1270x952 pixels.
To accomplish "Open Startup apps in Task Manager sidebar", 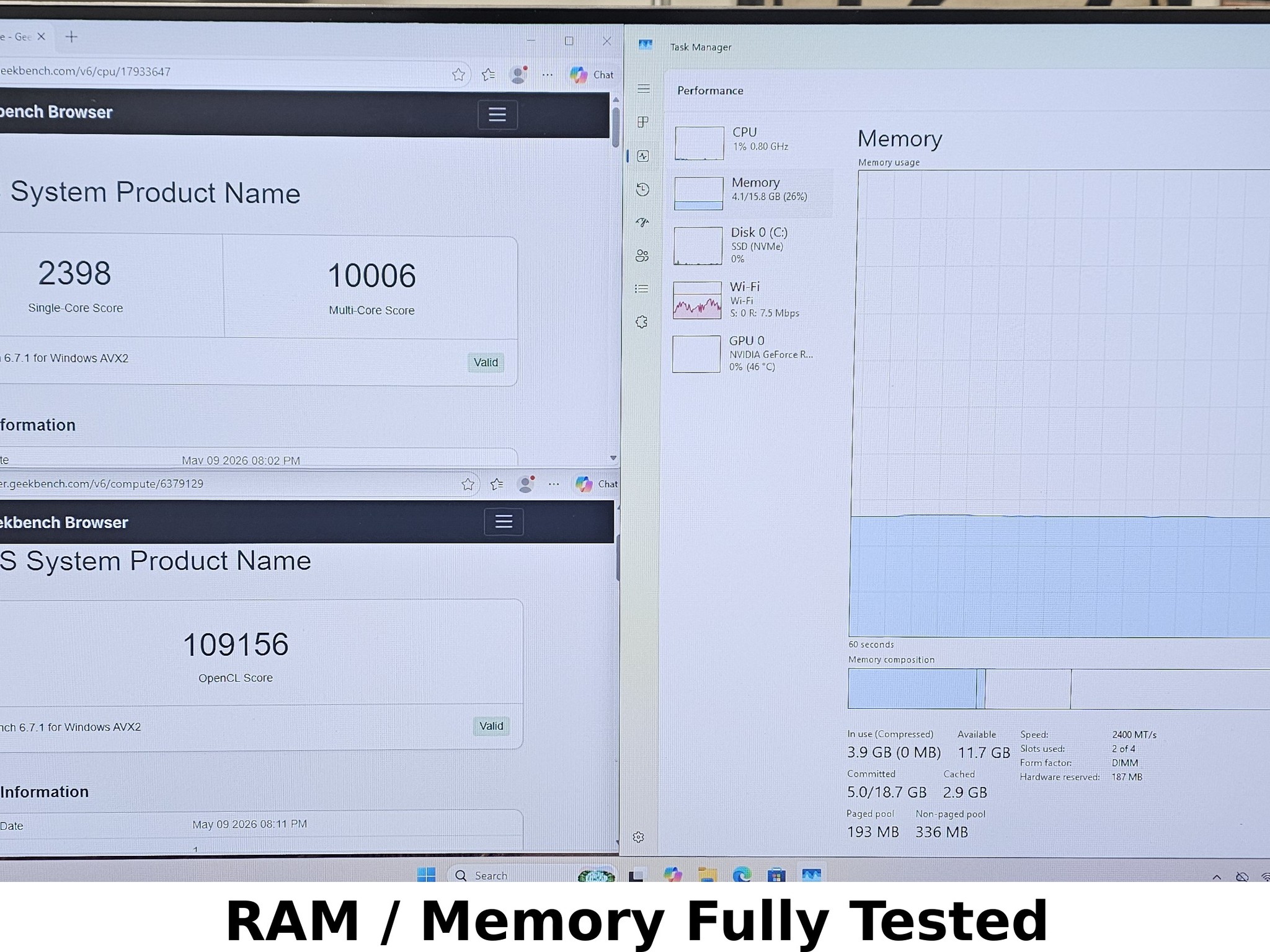I will coord(642,223).
